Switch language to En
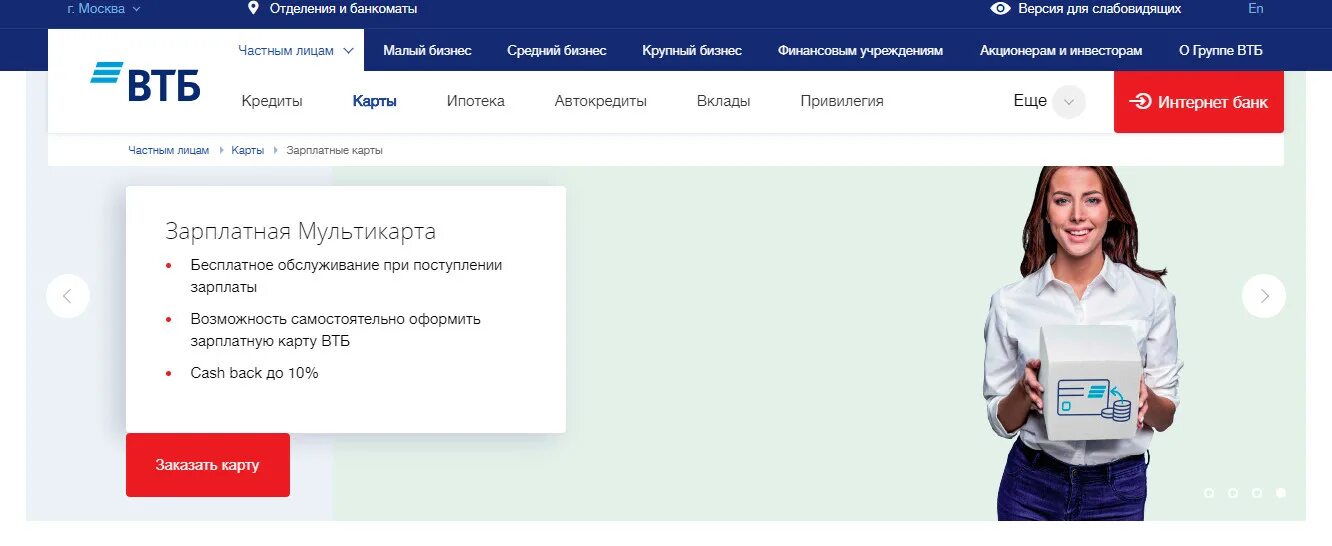This screenshot has width=1332, height=546. point(1256,8)
